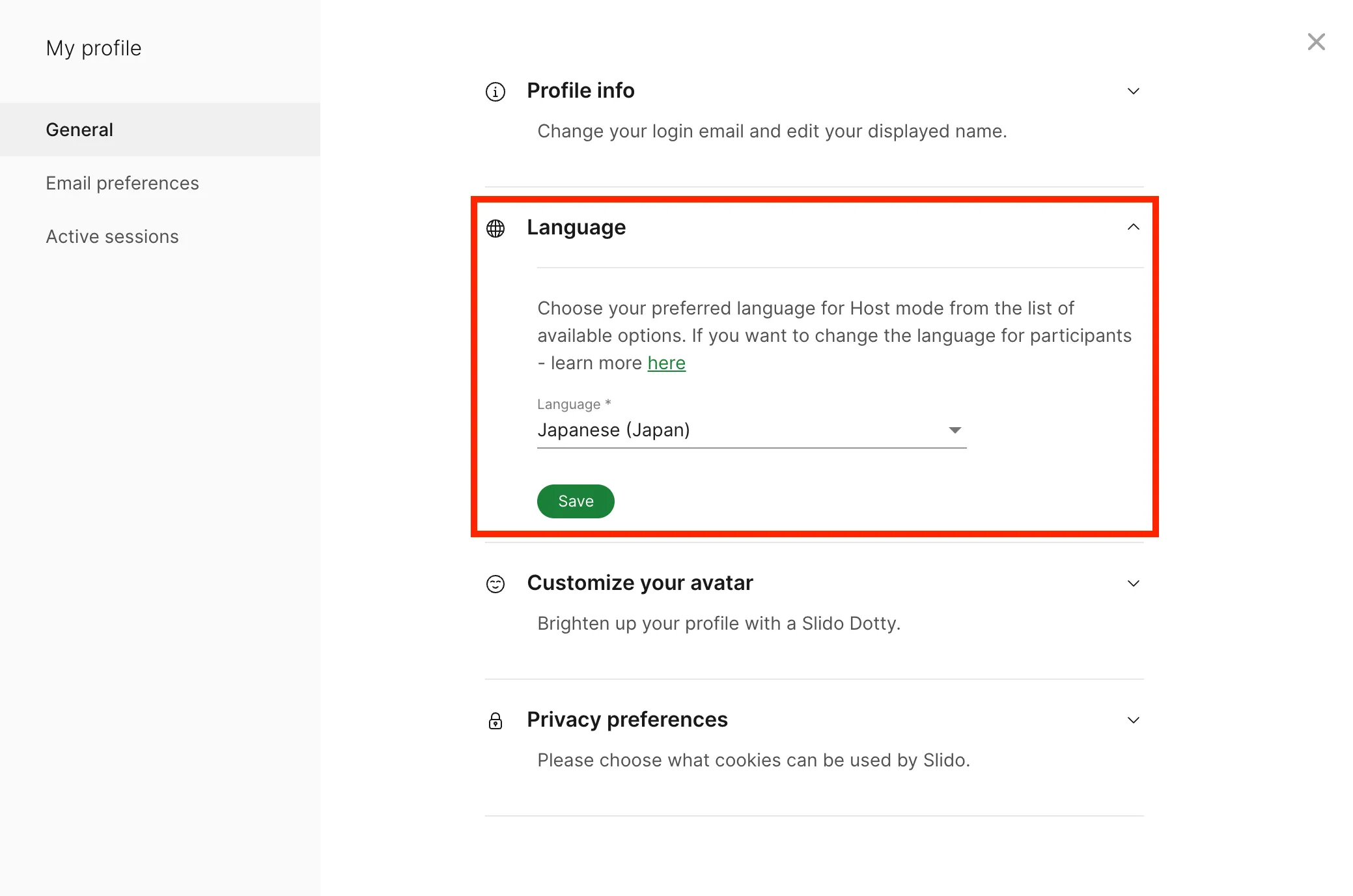Click the Privacy preferences heading
This screenshot has height=896, width=1353.
click(x=627, y=720)
